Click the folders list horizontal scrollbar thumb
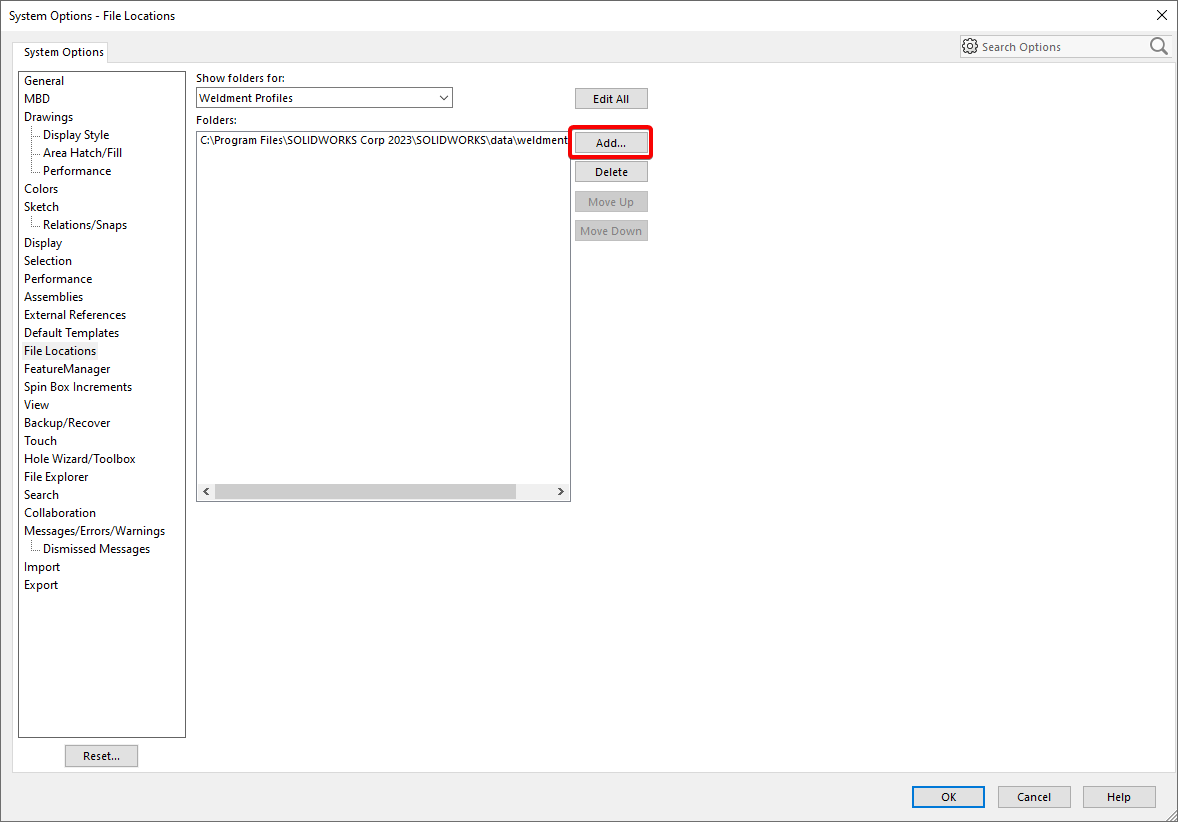Screen dimensions: 1178x822 365,491
